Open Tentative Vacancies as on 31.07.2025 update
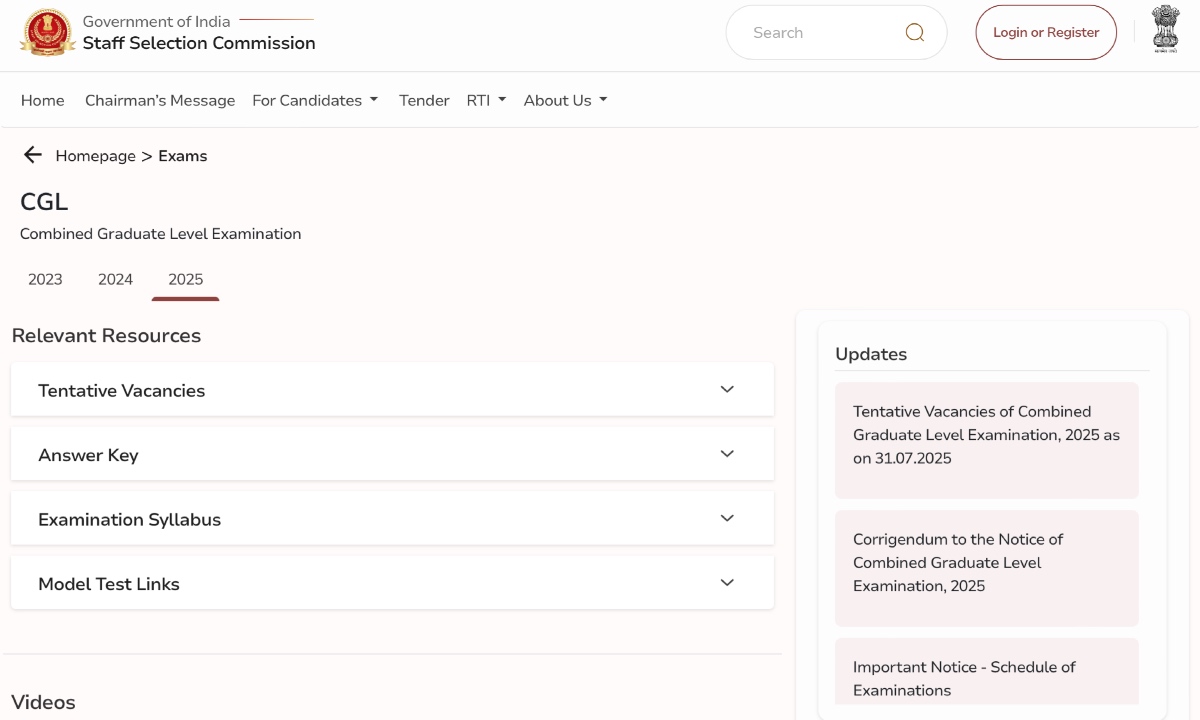Screen dimensions: 1200x720 coord(986,440)
